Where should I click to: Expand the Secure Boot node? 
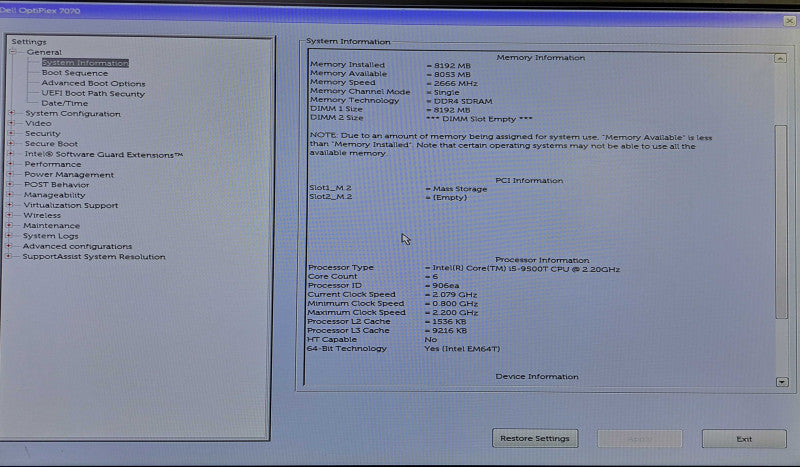(11, 143)
